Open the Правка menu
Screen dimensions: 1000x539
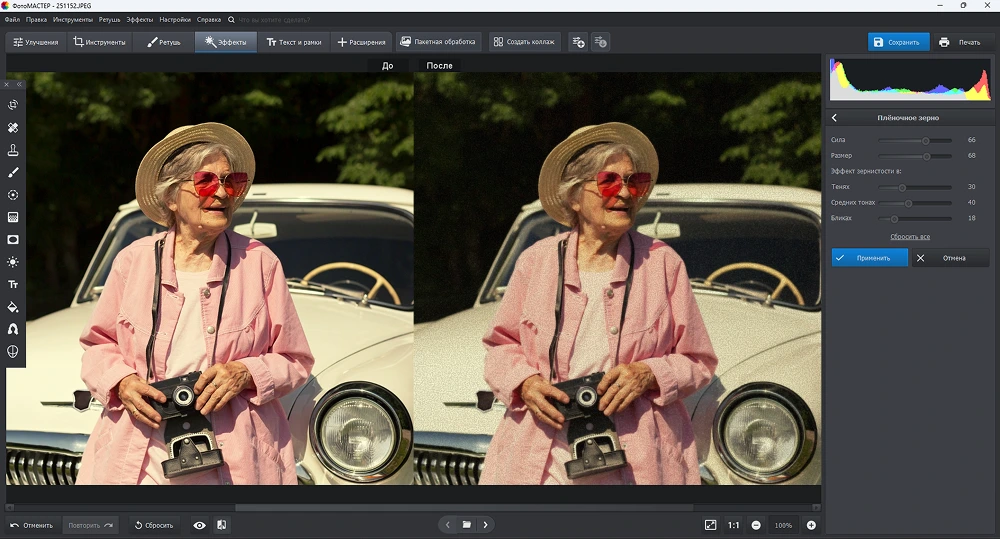[x=36, y=20]
